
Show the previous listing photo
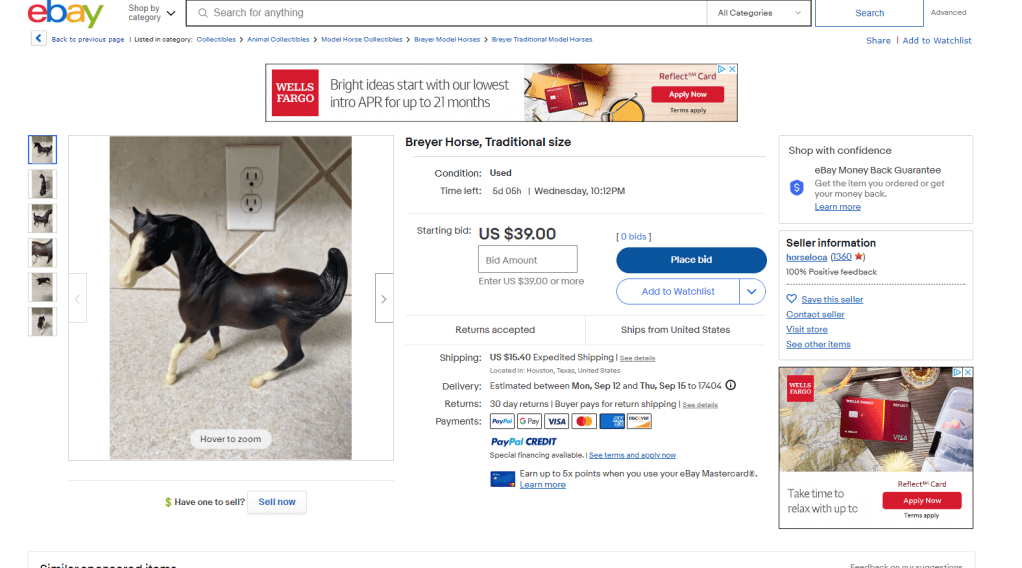pyautogui.click(x=78, y=298)
